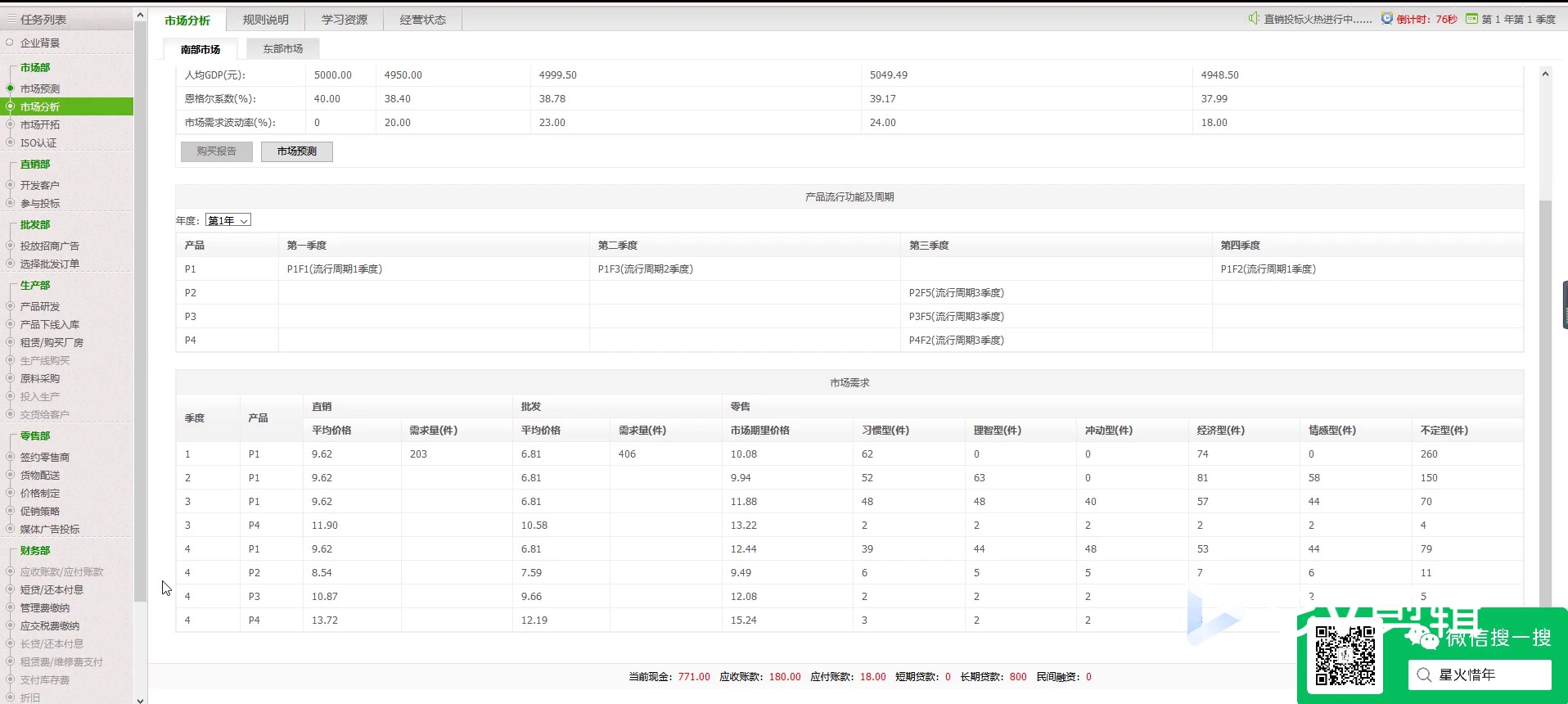Open 价格制定 task
1568x704 pixels.
coord(40,493)
